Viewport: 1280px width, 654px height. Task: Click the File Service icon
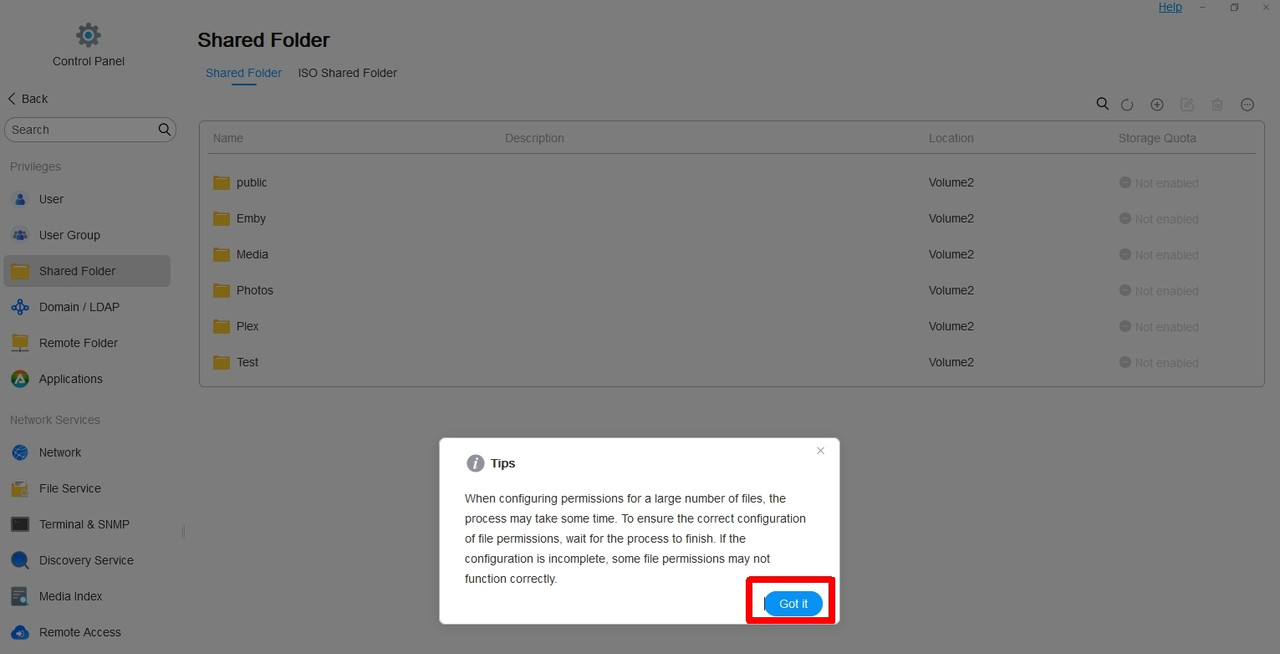pyautogui.click(x=20, y=488)
